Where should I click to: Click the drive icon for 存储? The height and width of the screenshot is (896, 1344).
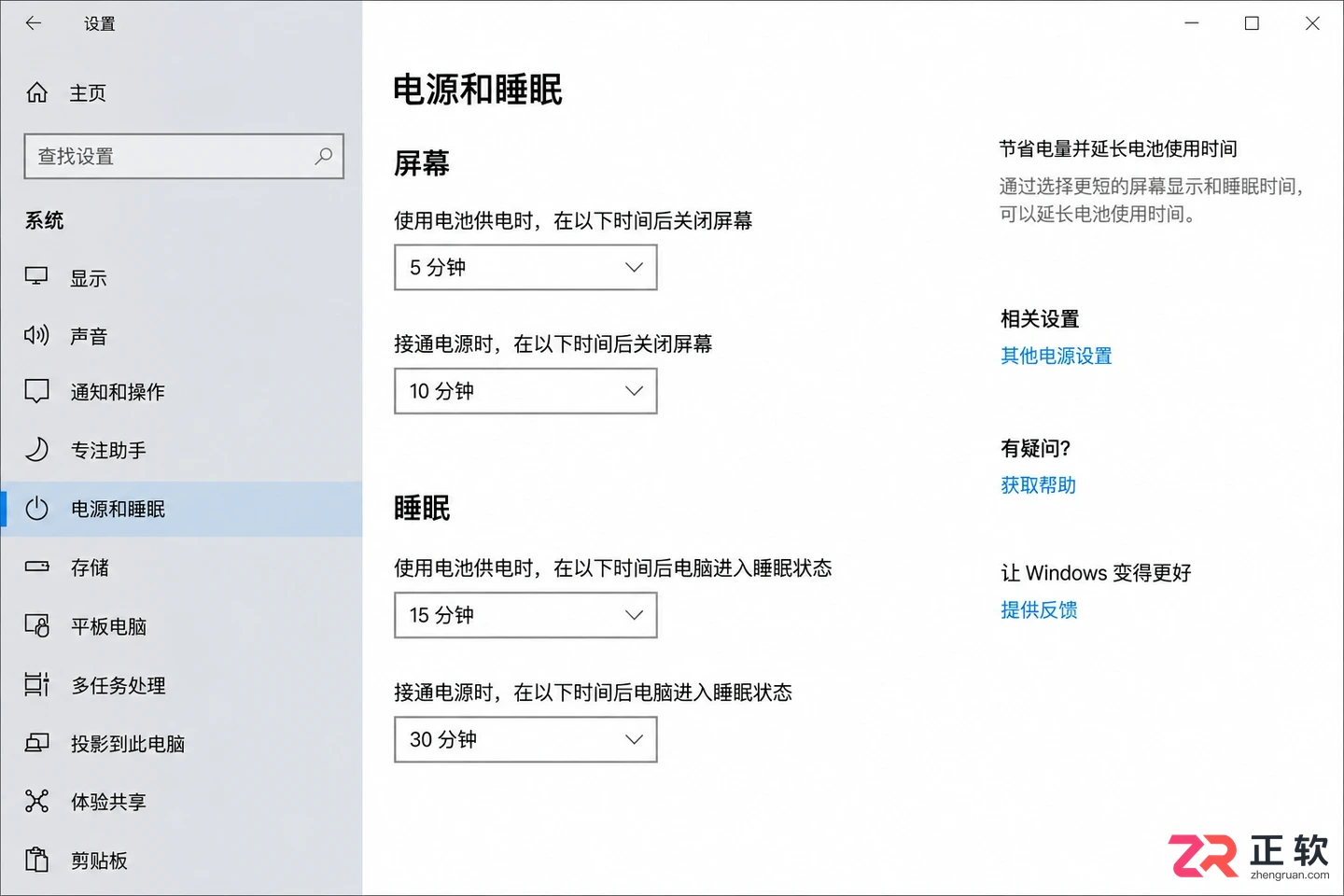click(x=36, y=567)
